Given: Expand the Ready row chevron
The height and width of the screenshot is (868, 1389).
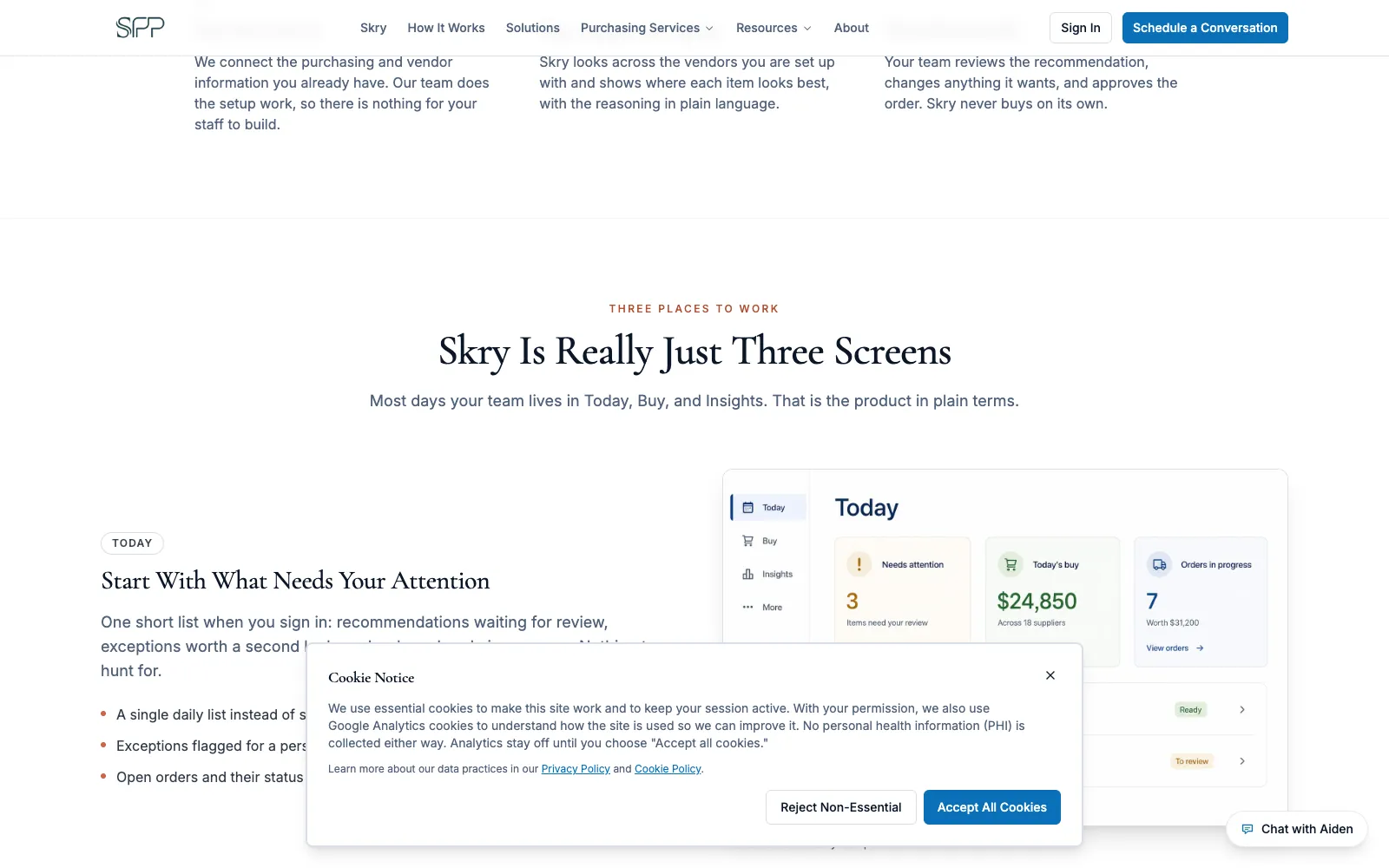Looking at the screenshot, I should click(x=1242, y=710).
